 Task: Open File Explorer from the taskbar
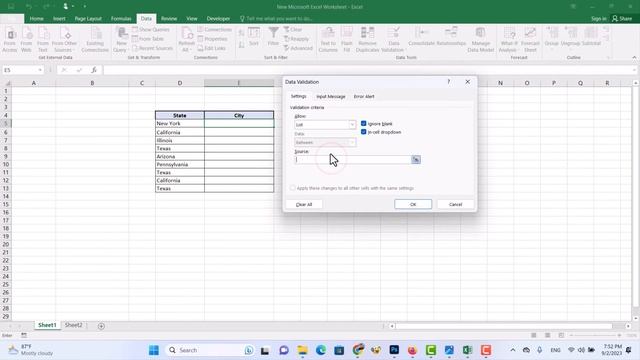(x=302, y=350)
